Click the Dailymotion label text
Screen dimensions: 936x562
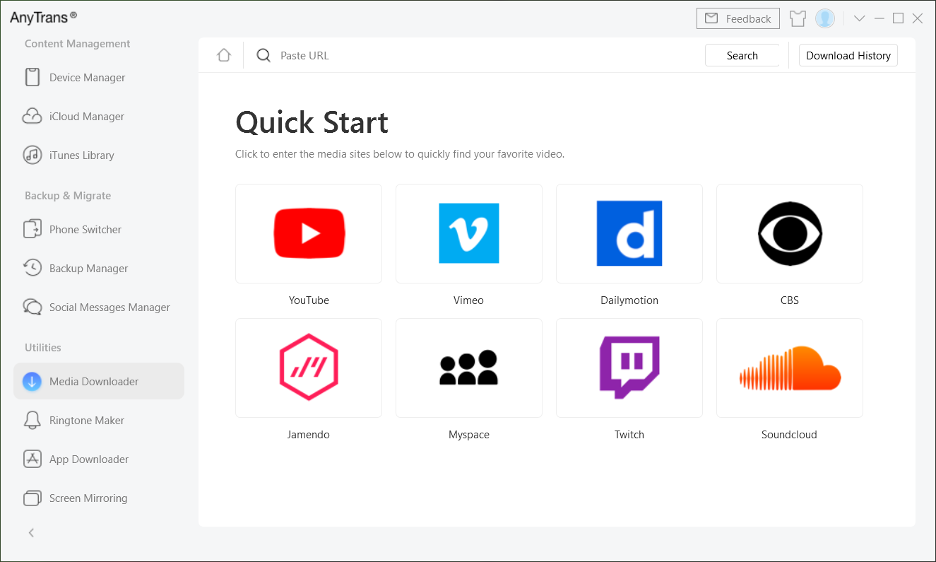pos(629,300)
